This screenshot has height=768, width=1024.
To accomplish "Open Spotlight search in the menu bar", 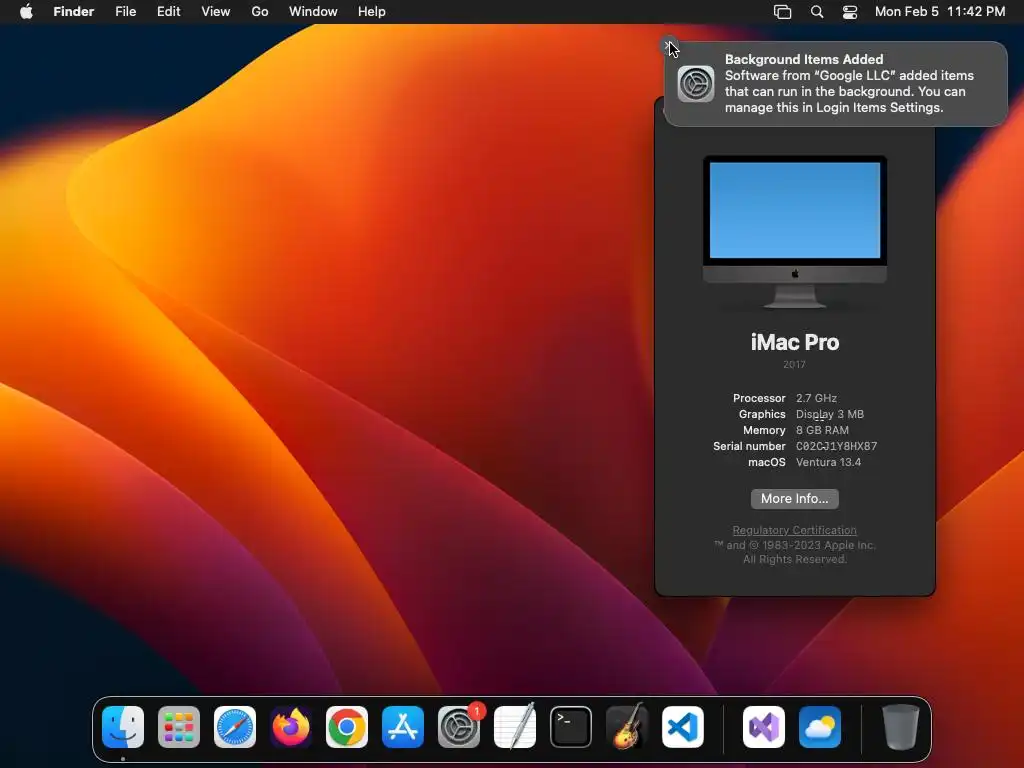I will (816, 12).
